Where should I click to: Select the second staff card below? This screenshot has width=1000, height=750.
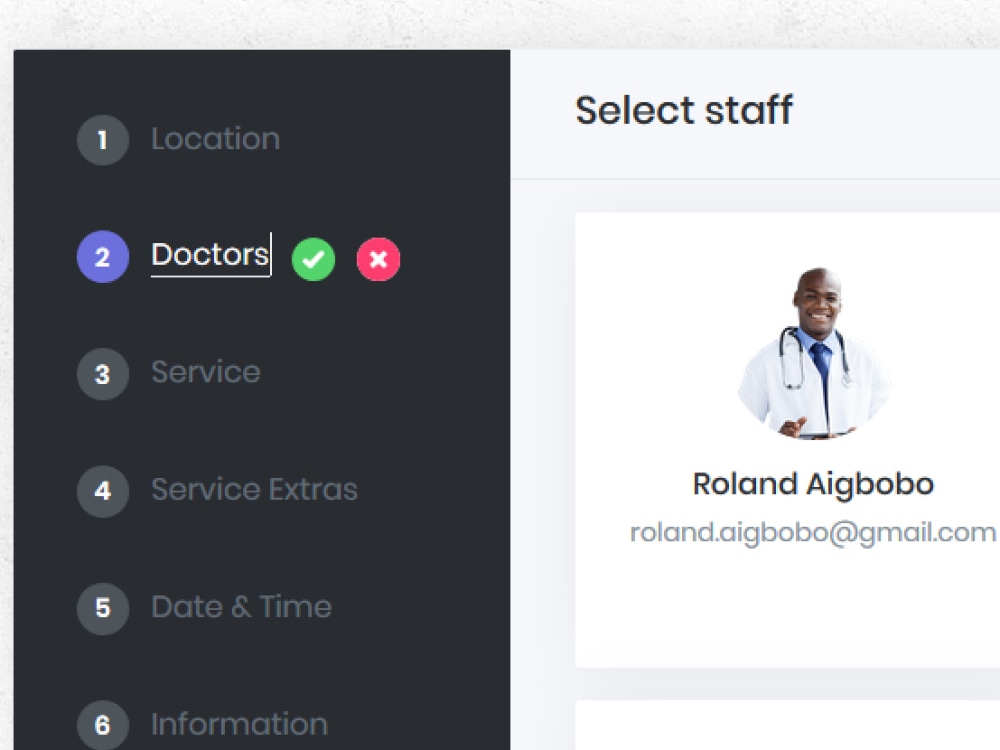788,726
